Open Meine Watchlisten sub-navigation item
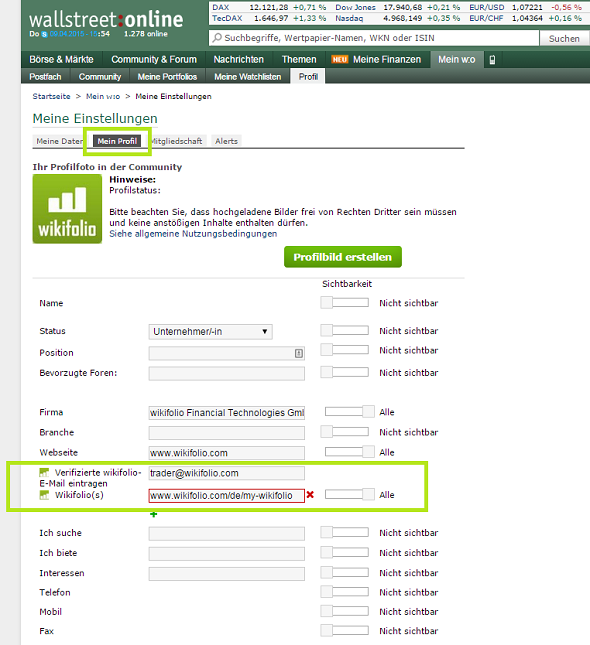 (248, 77)
